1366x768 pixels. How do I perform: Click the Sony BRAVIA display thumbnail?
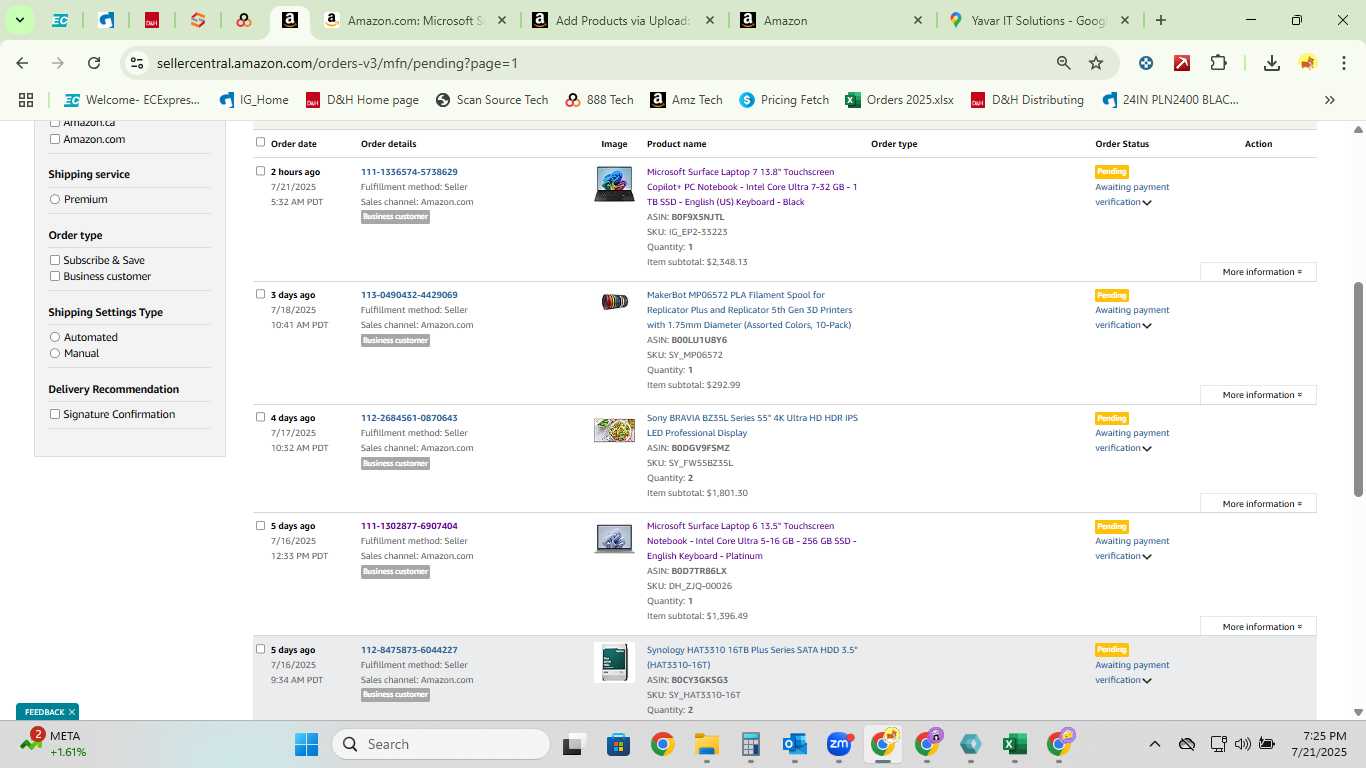(614, 430)
